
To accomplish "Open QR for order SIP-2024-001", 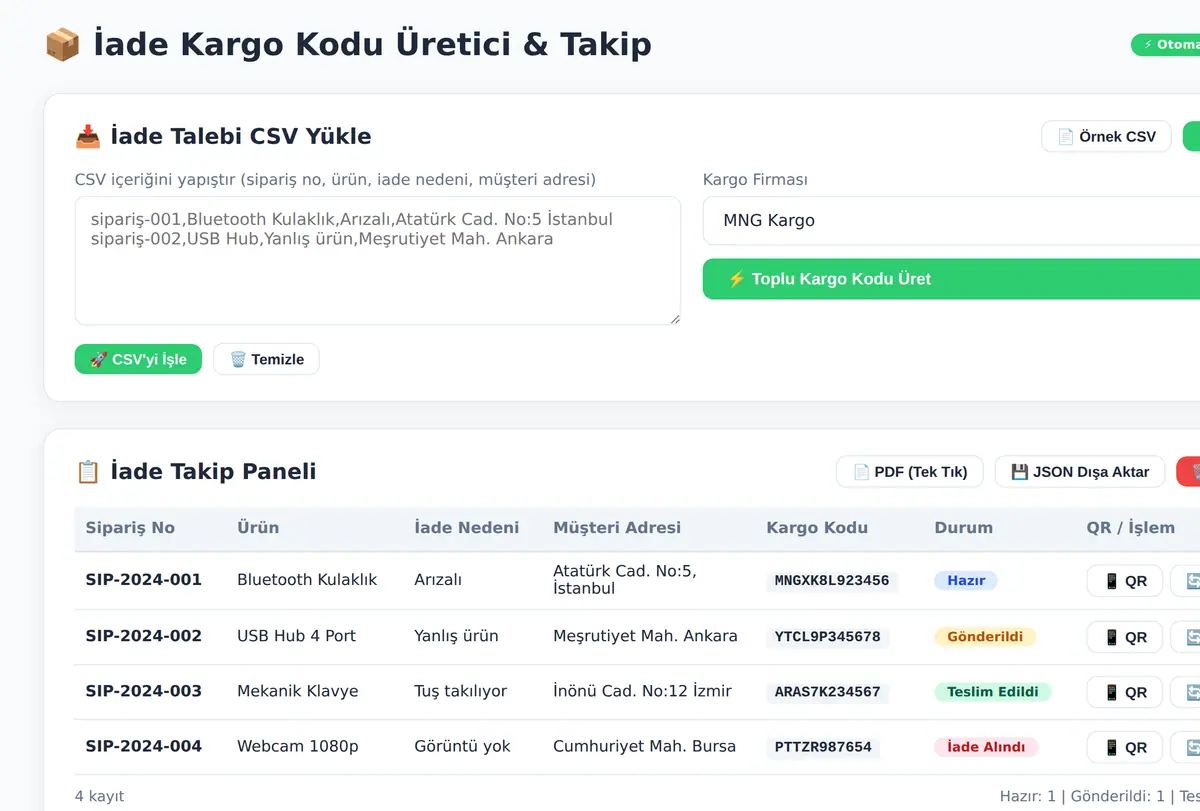I will pos(1125,581).
